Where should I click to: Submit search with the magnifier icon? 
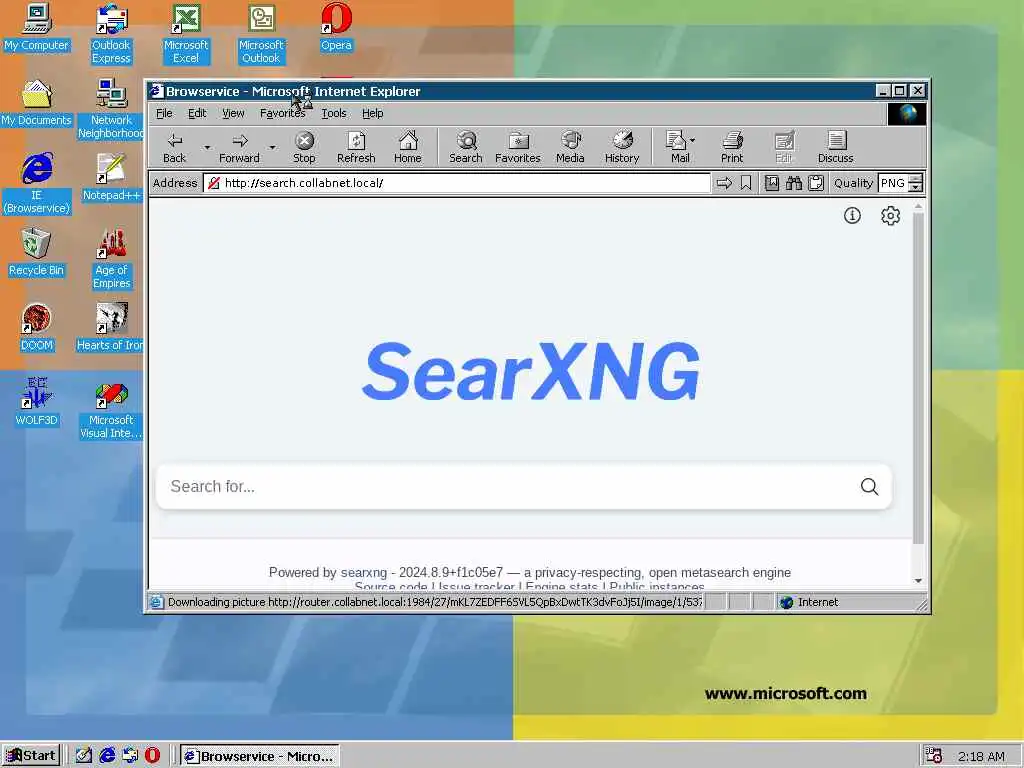869,487
